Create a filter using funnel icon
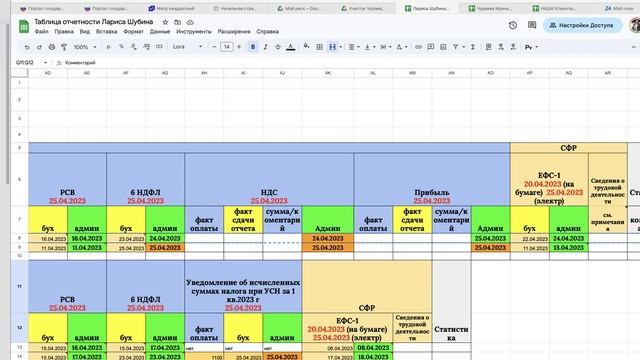The width and height of the screenshot is (640, 360). tap(456, 47)
